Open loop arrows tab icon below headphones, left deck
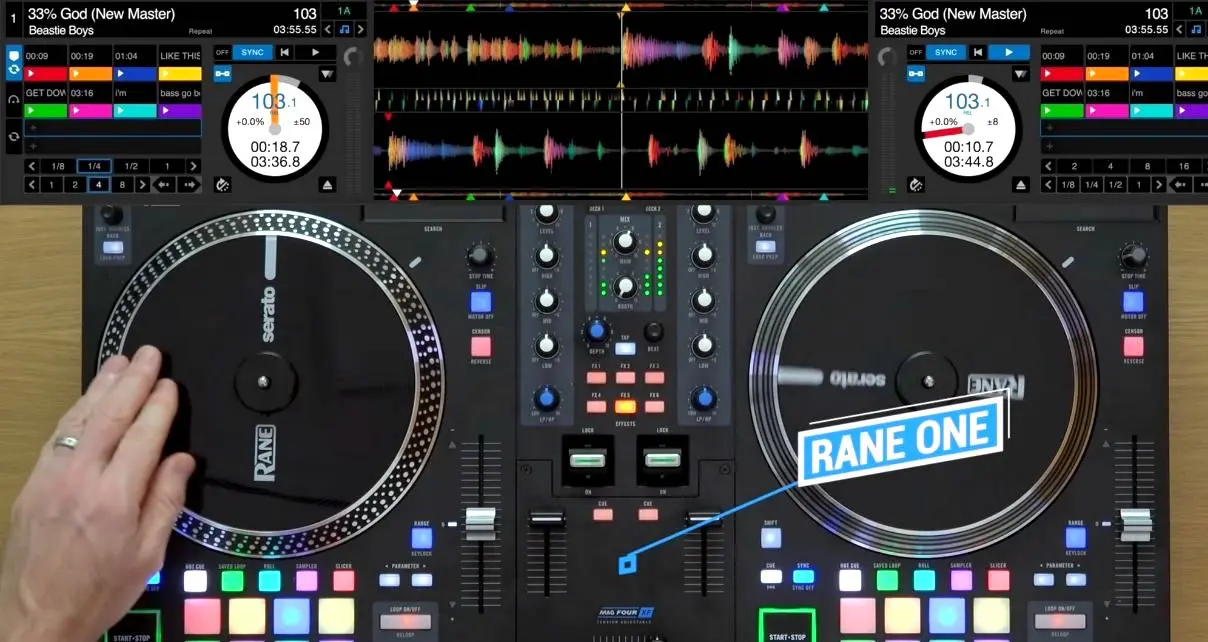1208x642 pixels. point(14,136)
